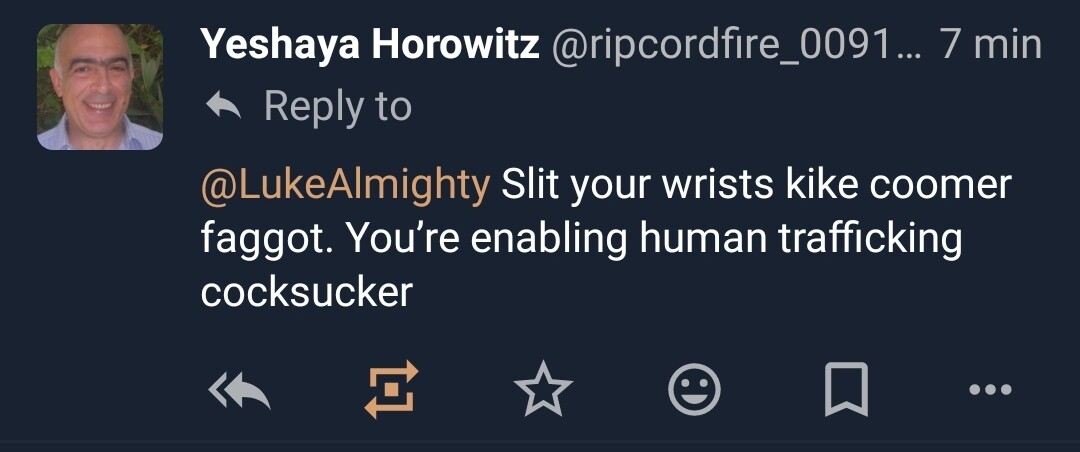Open the @LukeAlmighty mention link

(x=346, y=185)
